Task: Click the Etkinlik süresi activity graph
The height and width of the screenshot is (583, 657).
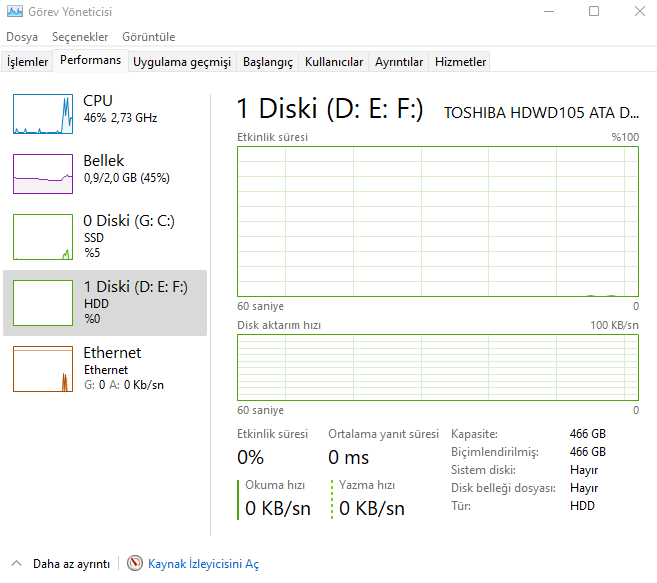Action: 437,222
